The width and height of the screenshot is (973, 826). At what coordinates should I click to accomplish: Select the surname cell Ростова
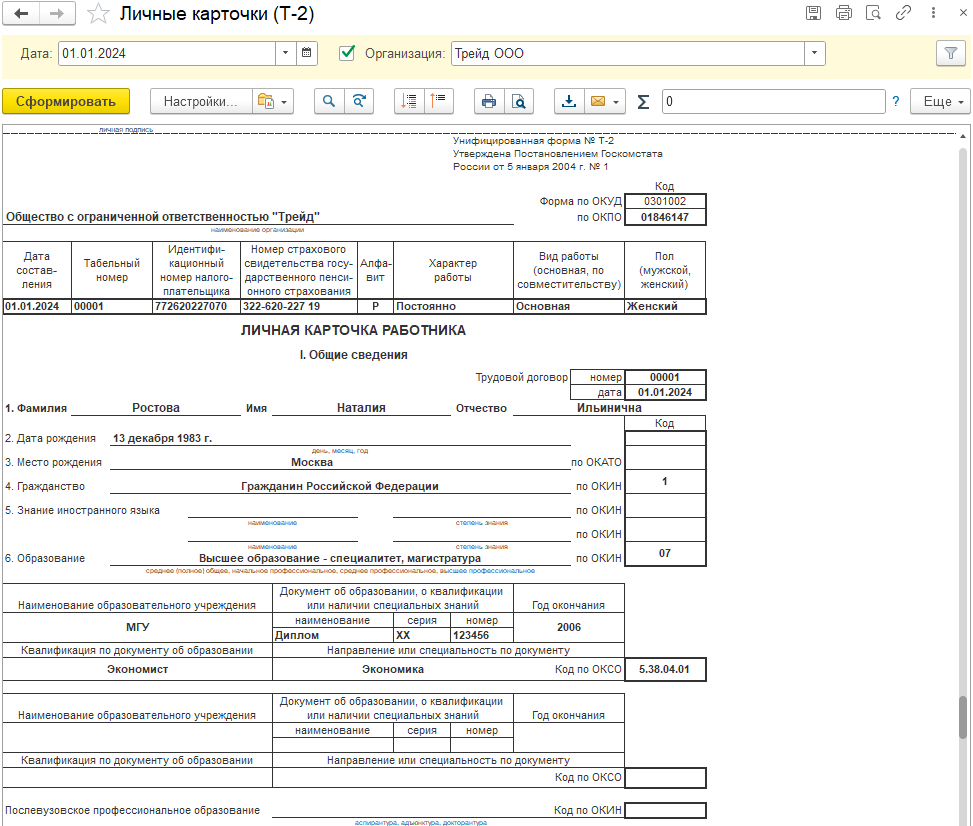pyautogui.click(x=156, y=408)
